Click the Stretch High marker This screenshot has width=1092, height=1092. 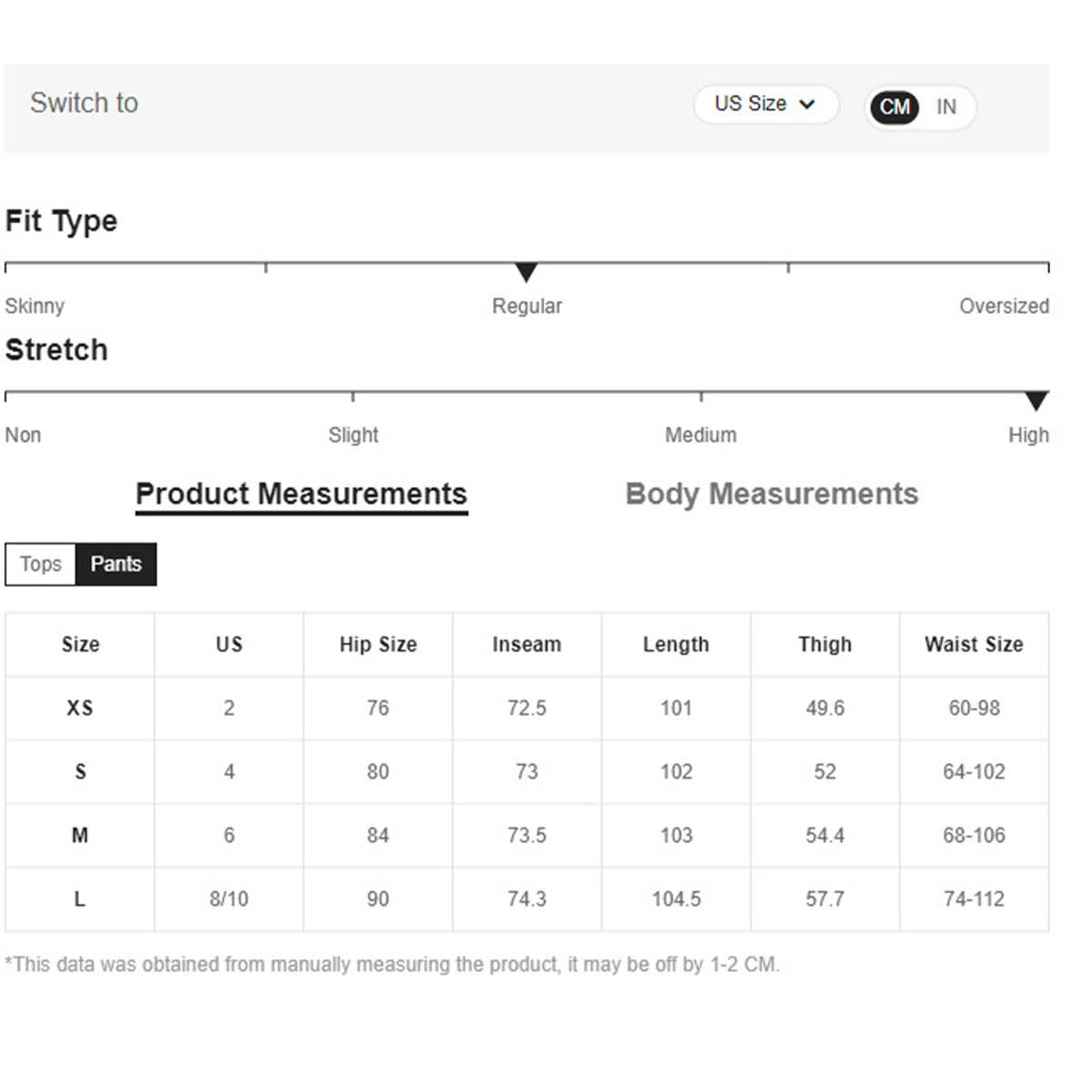pos(1036,401)
